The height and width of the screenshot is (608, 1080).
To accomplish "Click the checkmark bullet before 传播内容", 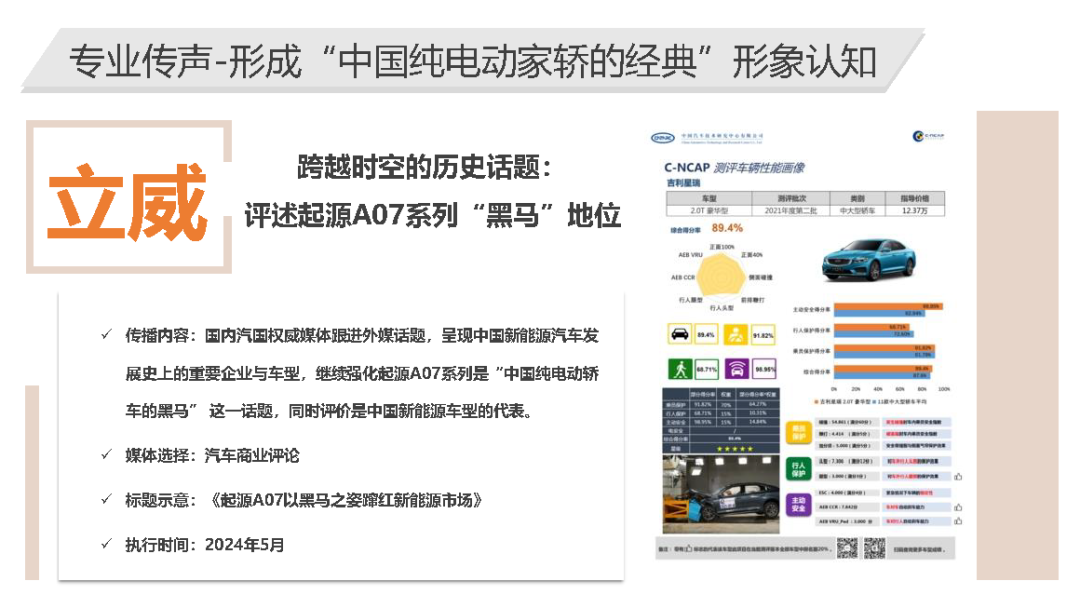I will point(107,335).
